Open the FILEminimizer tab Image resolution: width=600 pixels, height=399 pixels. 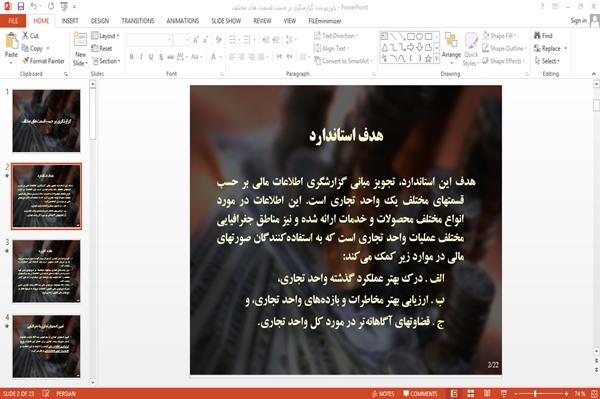[325, 21]
